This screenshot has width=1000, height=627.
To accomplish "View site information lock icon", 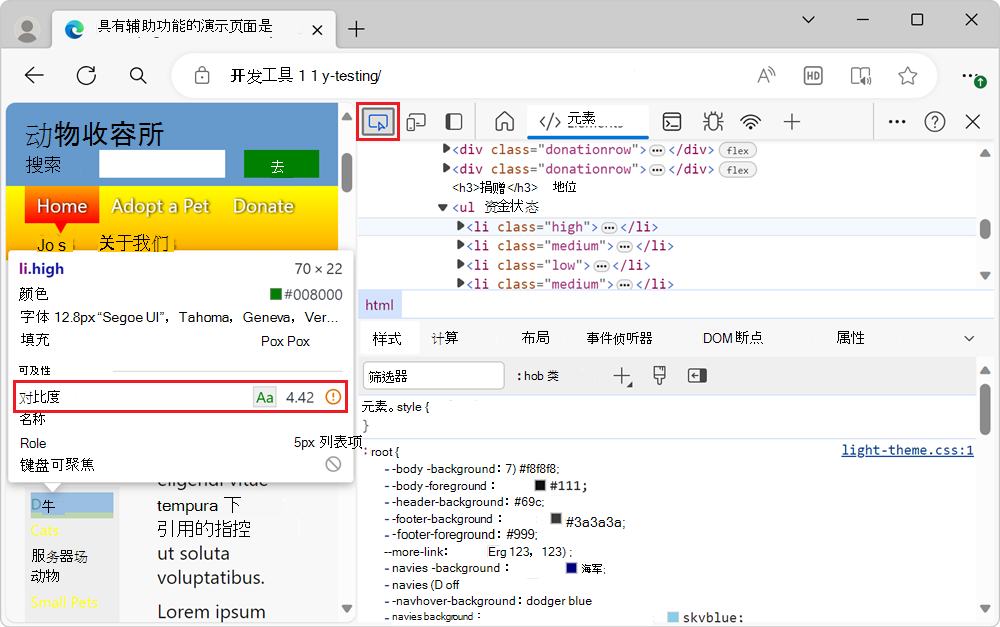I will coord(202,75).
